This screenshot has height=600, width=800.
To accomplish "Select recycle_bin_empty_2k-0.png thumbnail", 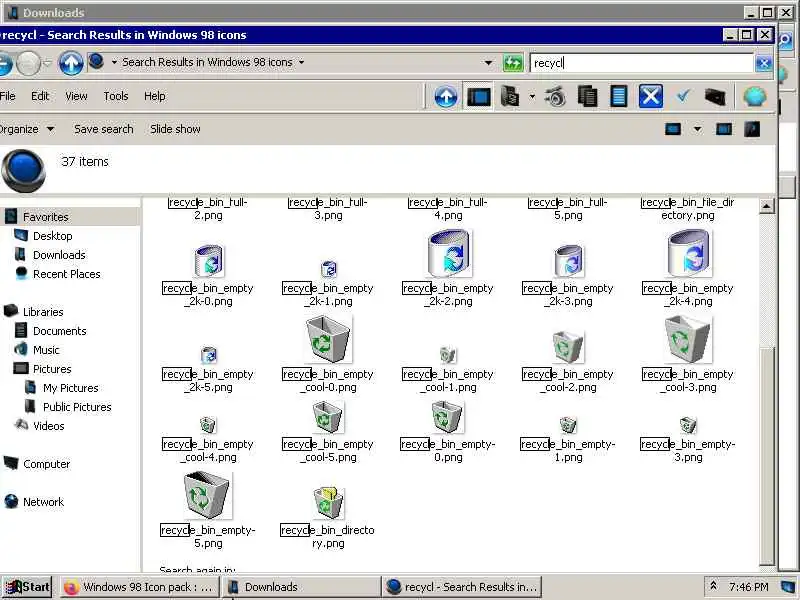I will 209,261.
